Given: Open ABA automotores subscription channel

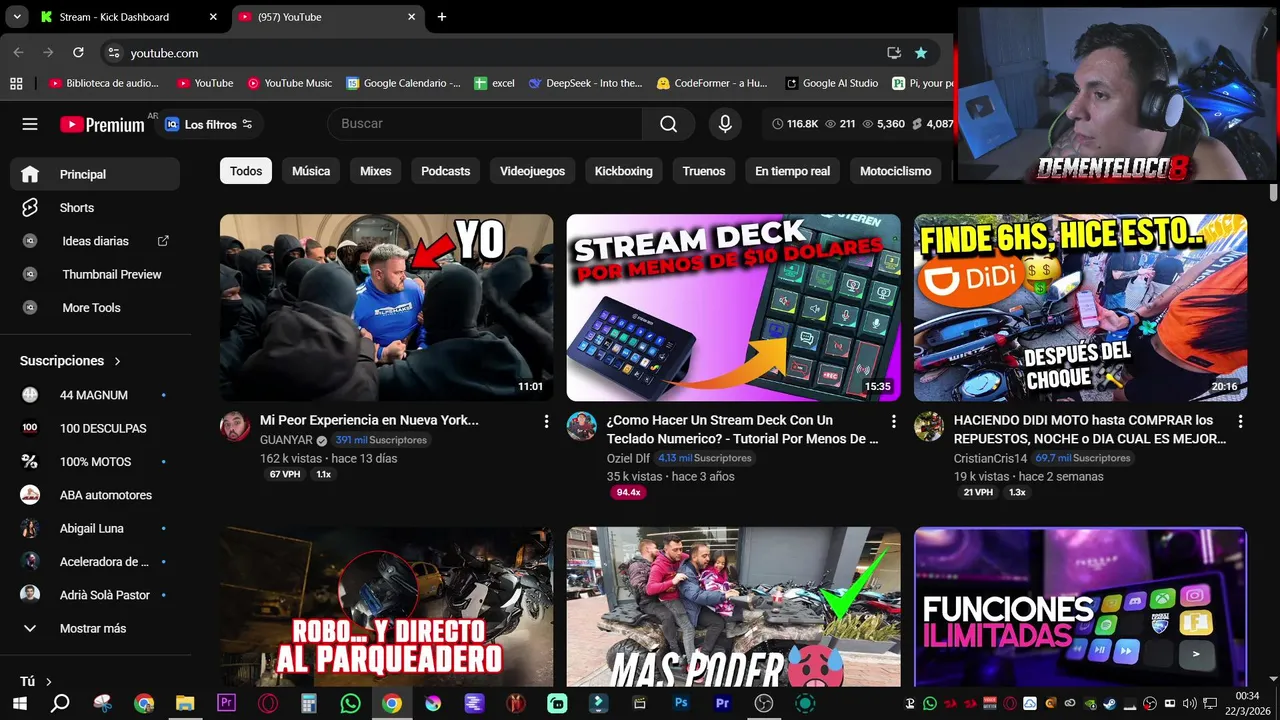Looking at the screenshot, I should pos(95,495).
